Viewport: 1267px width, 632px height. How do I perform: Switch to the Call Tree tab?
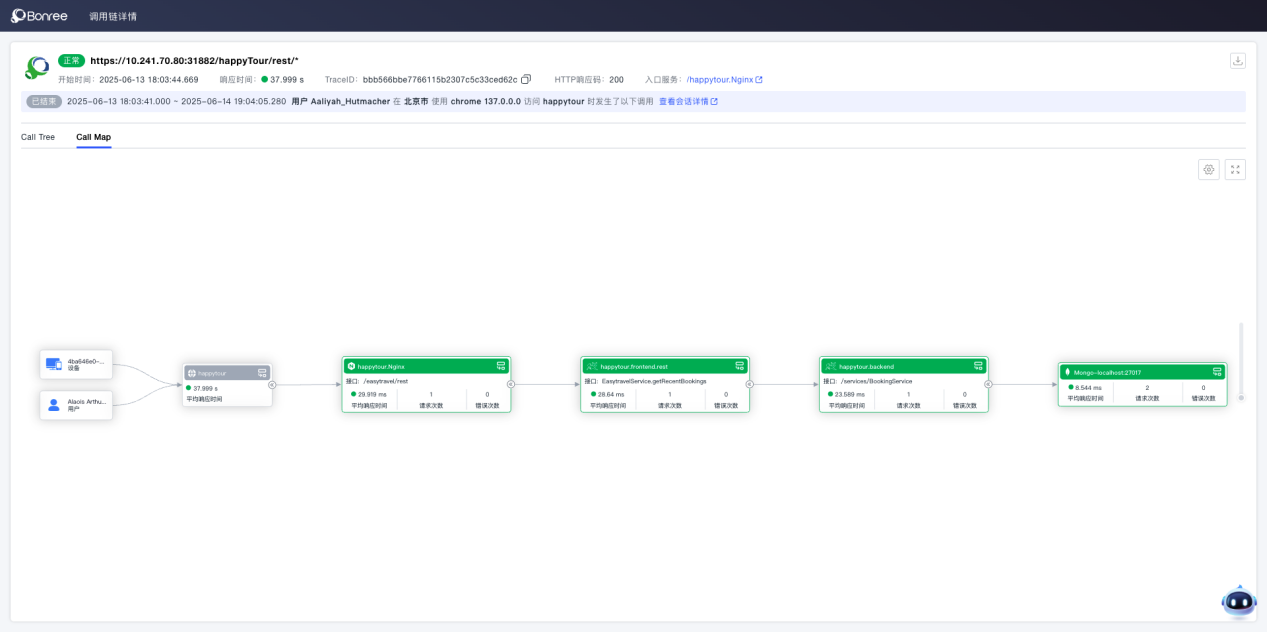coord(38,137)
